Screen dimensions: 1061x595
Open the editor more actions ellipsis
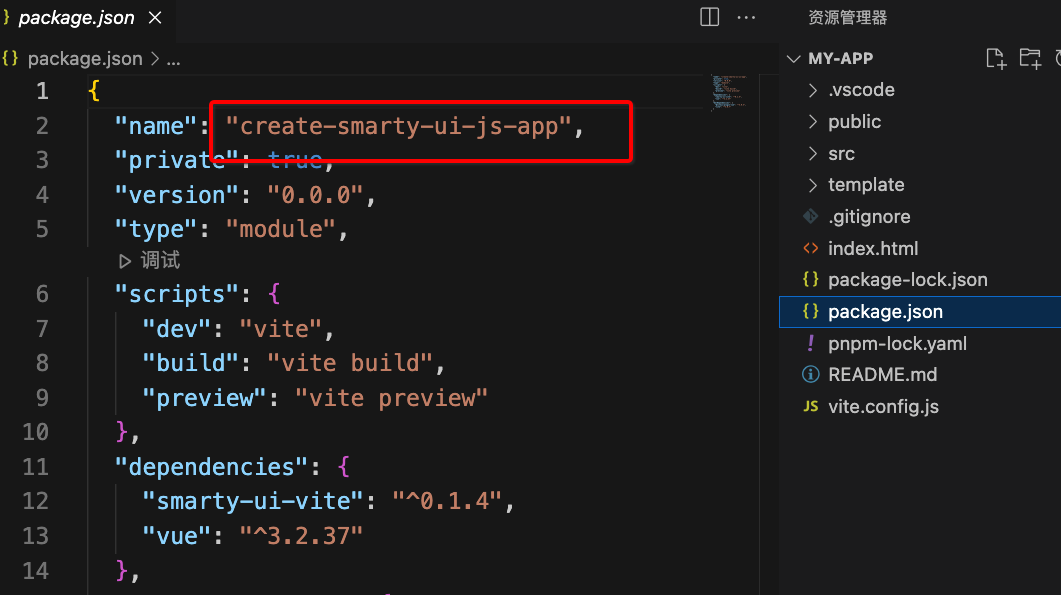tap(746, 17)
